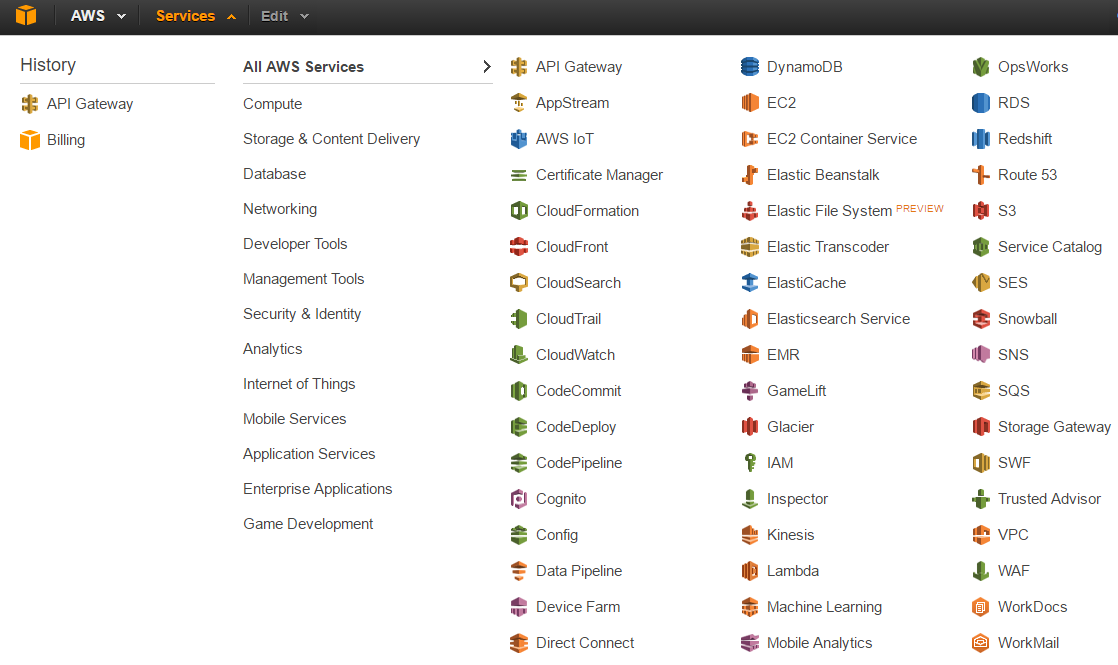The image size is (1118, 665).
Task: Open Billing from History list
Action: [66, 140]
